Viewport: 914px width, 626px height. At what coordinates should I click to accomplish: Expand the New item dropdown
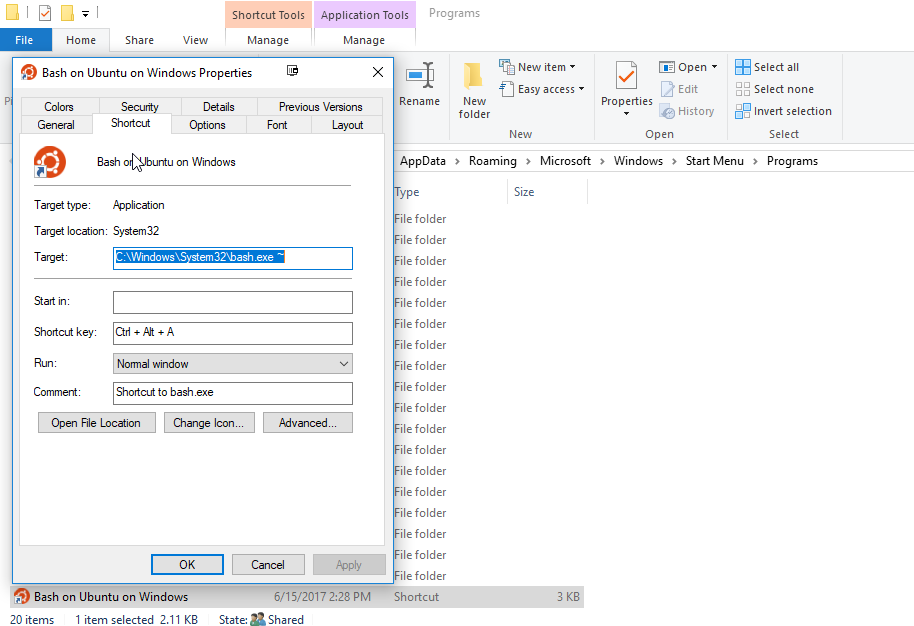[572, 67]
